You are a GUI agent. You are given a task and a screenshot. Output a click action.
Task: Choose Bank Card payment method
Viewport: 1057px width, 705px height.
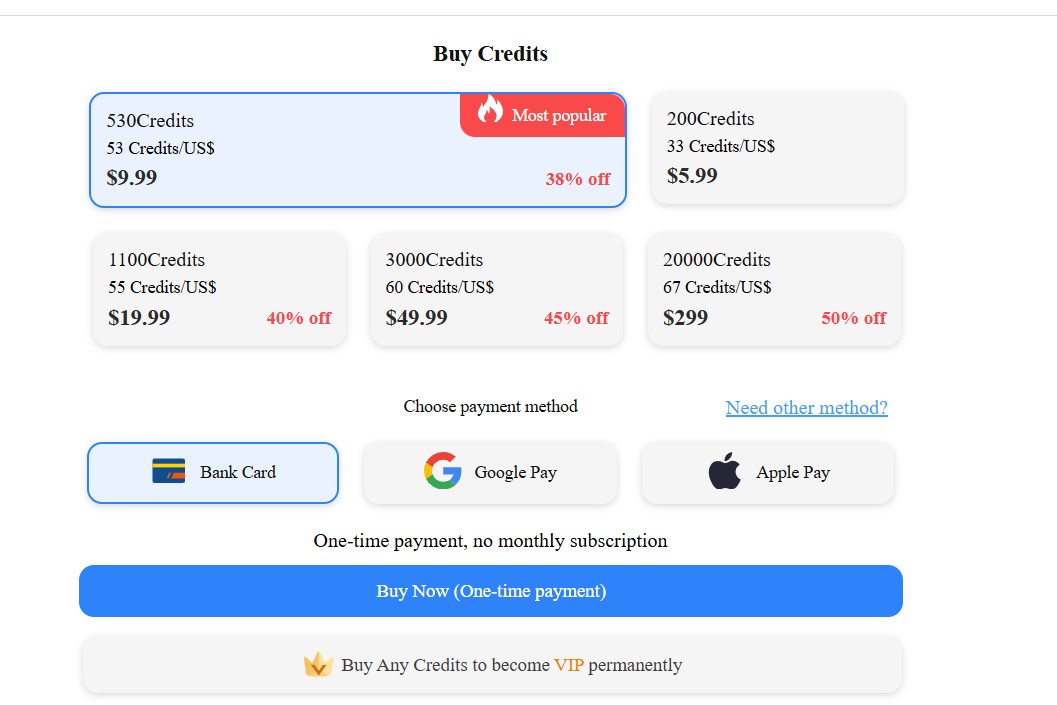pyautogui.click(x=213, y=473)
